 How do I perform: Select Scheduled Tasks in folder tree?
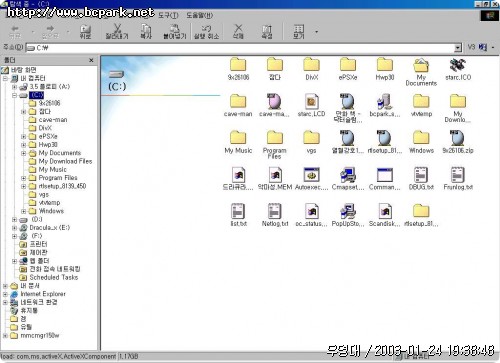tap(54, 277)
